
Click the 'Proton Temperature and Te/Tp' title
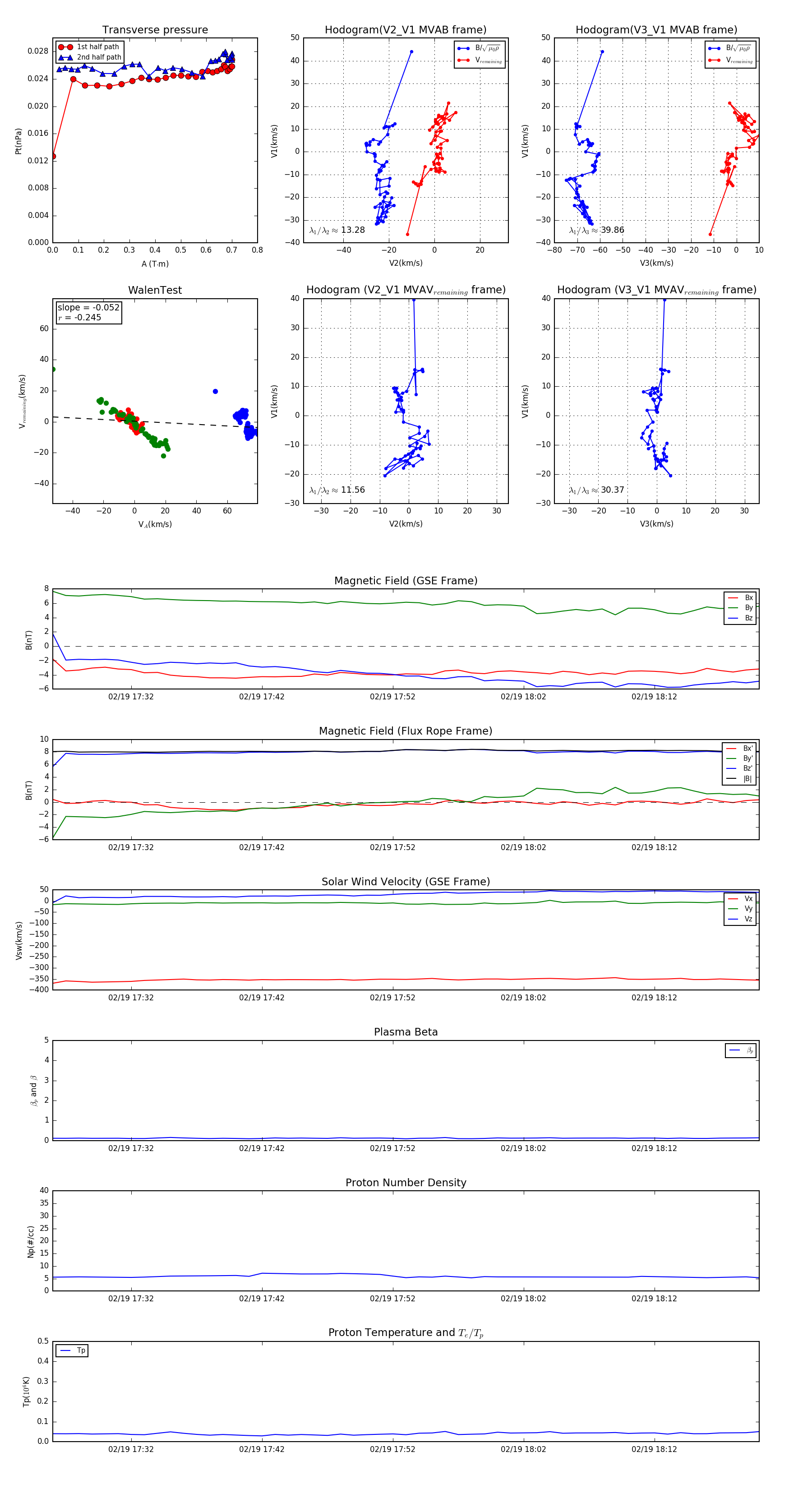pyautogui.click(x=406, y=1333)
